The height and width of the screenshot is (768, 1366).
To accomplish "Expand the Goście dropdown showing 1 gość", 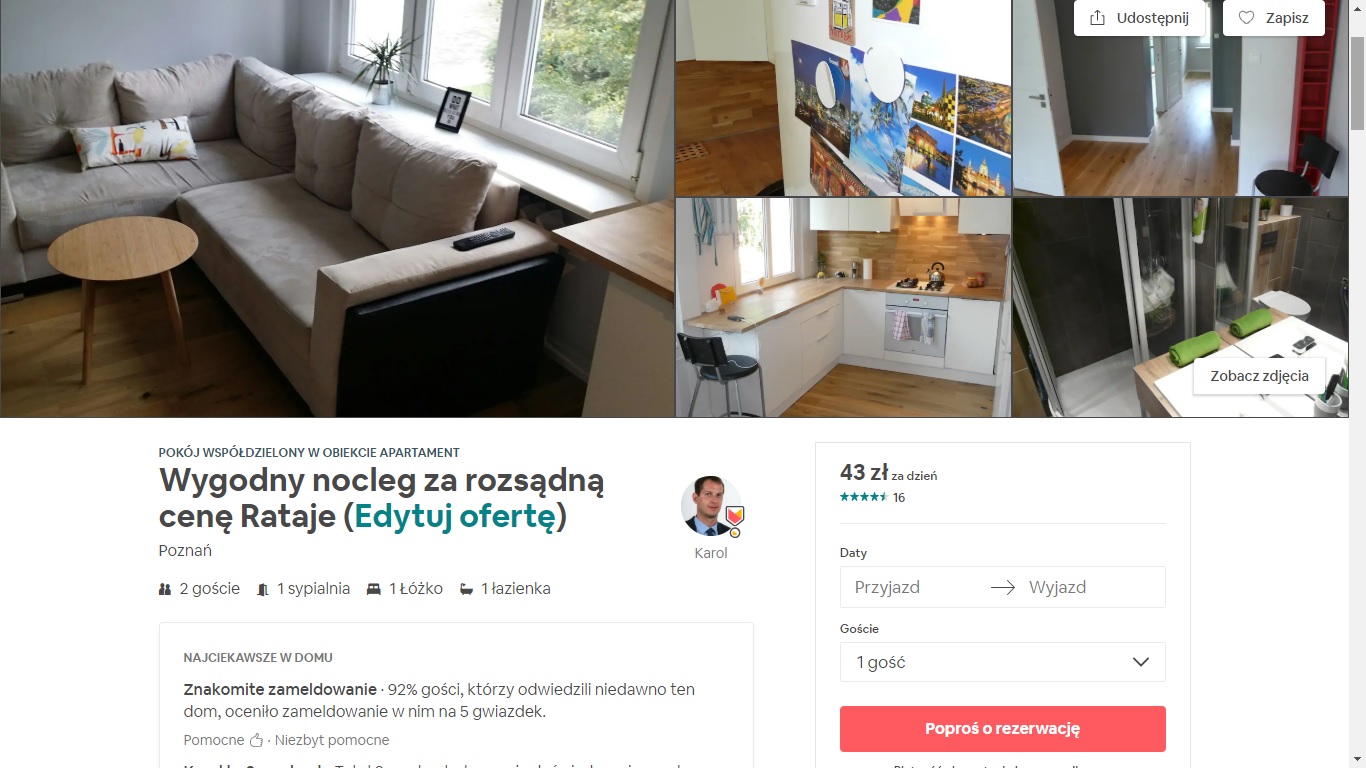I will [1003, 662].
